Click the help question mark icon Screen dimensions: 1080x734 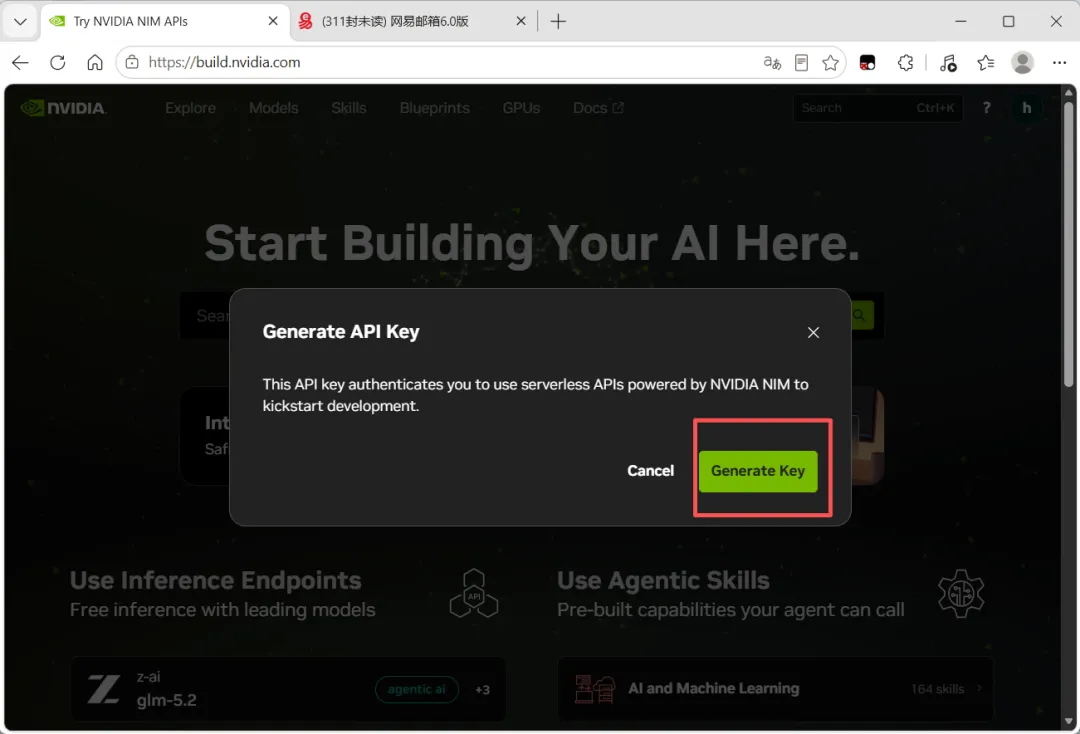pos(986,108)
